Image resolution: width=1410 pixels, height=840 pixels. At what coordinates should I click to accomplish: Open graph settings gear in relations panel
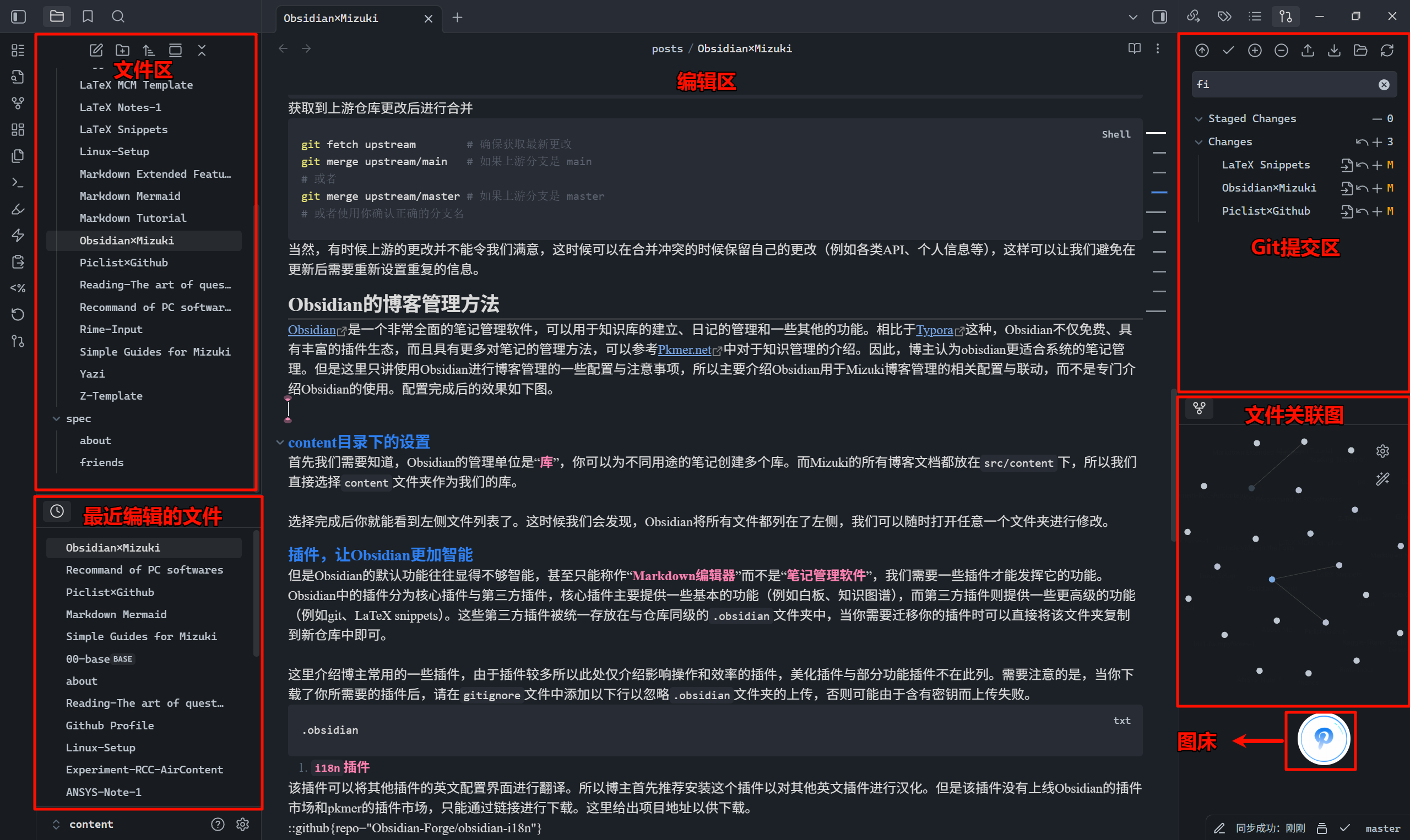click(x=1383, y=451)
